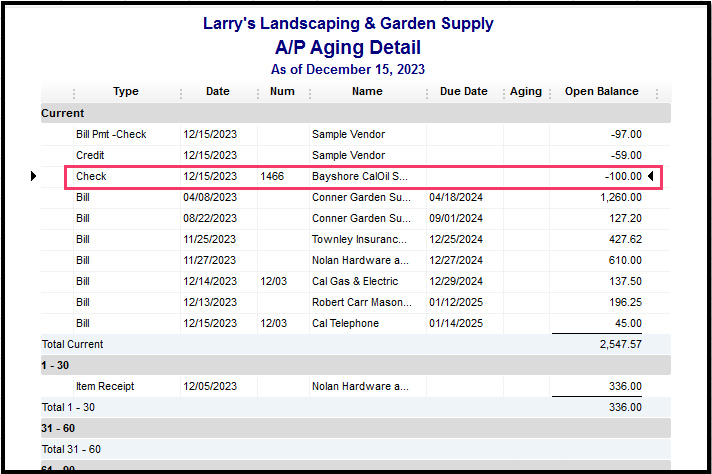
Task: Select the Robert Carr Mason... vendor name
Action: click(362, 302)
